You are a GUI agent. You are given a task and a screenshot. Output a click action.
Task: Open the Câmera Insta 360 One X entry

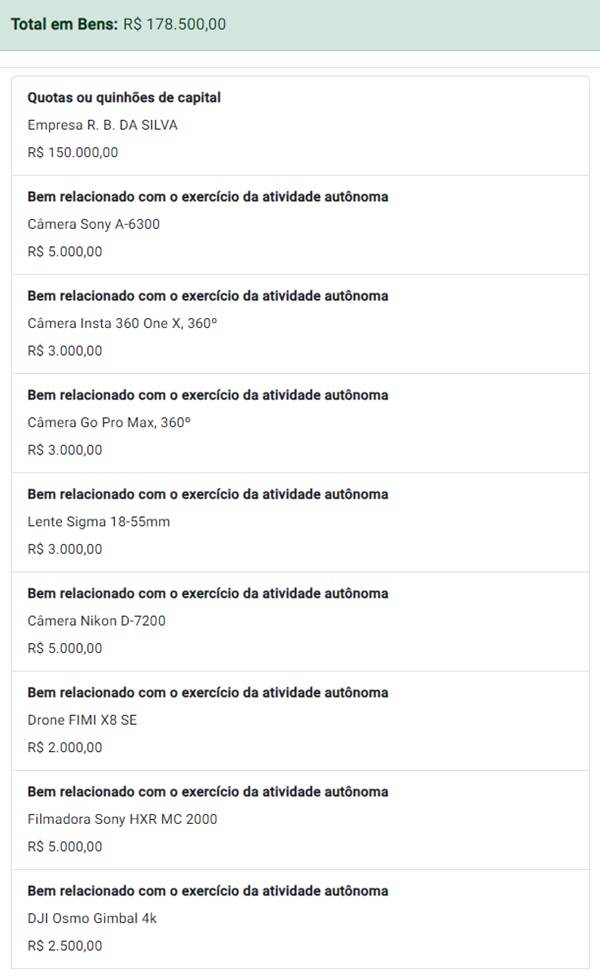(122, 323)
